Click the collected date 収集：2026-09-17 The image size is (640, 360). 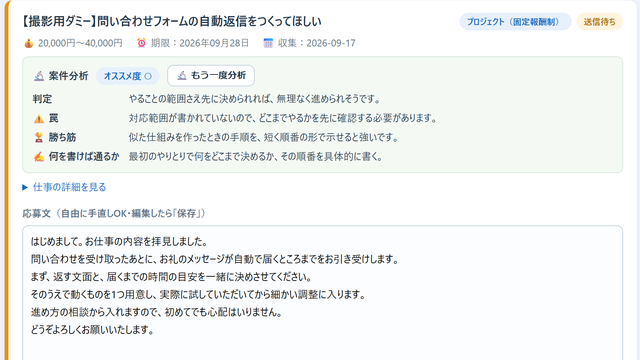(317, 43)
